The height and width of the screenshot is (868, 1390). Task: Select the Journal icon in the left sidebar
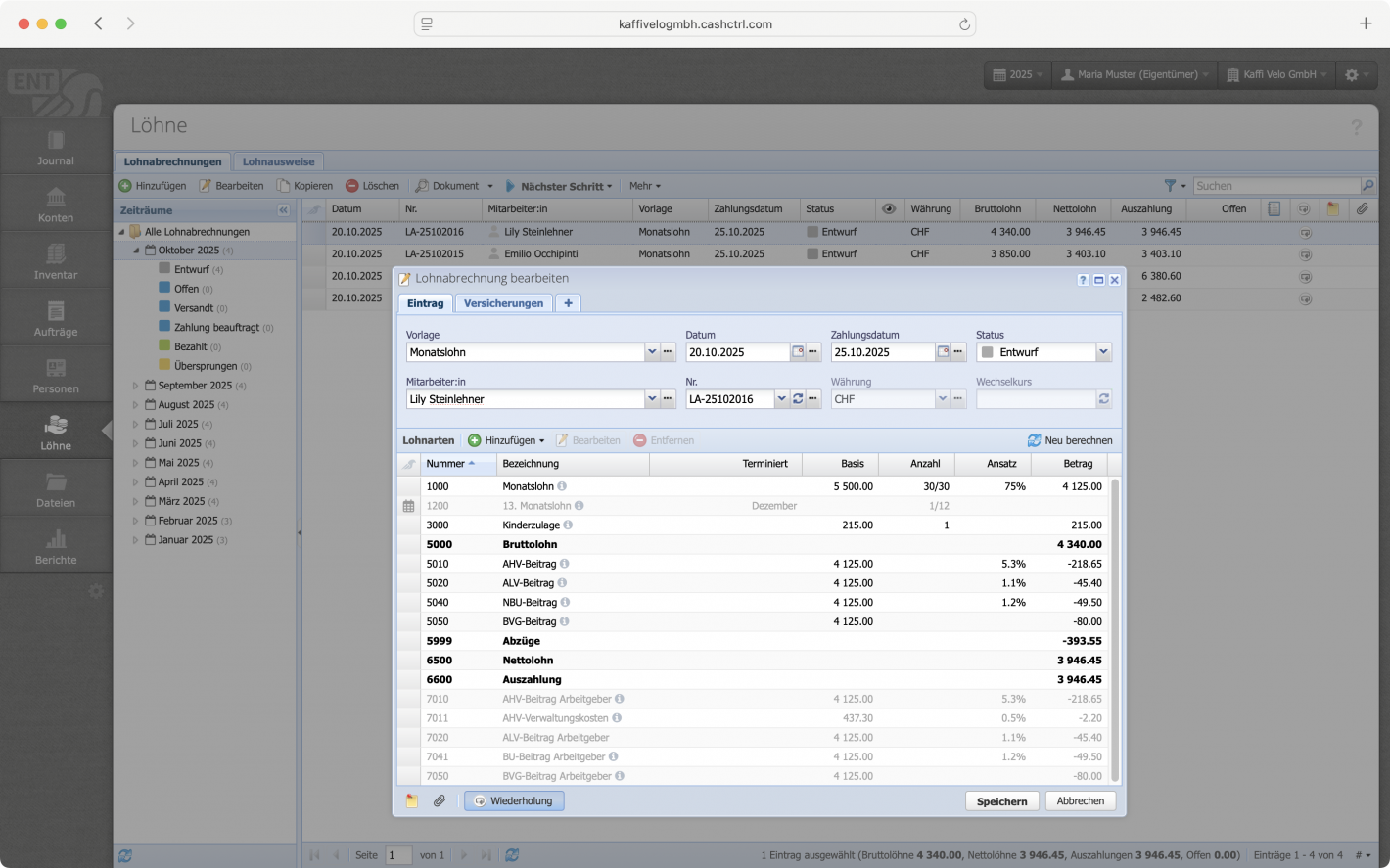pyautogui.click(x=55, y=145)
